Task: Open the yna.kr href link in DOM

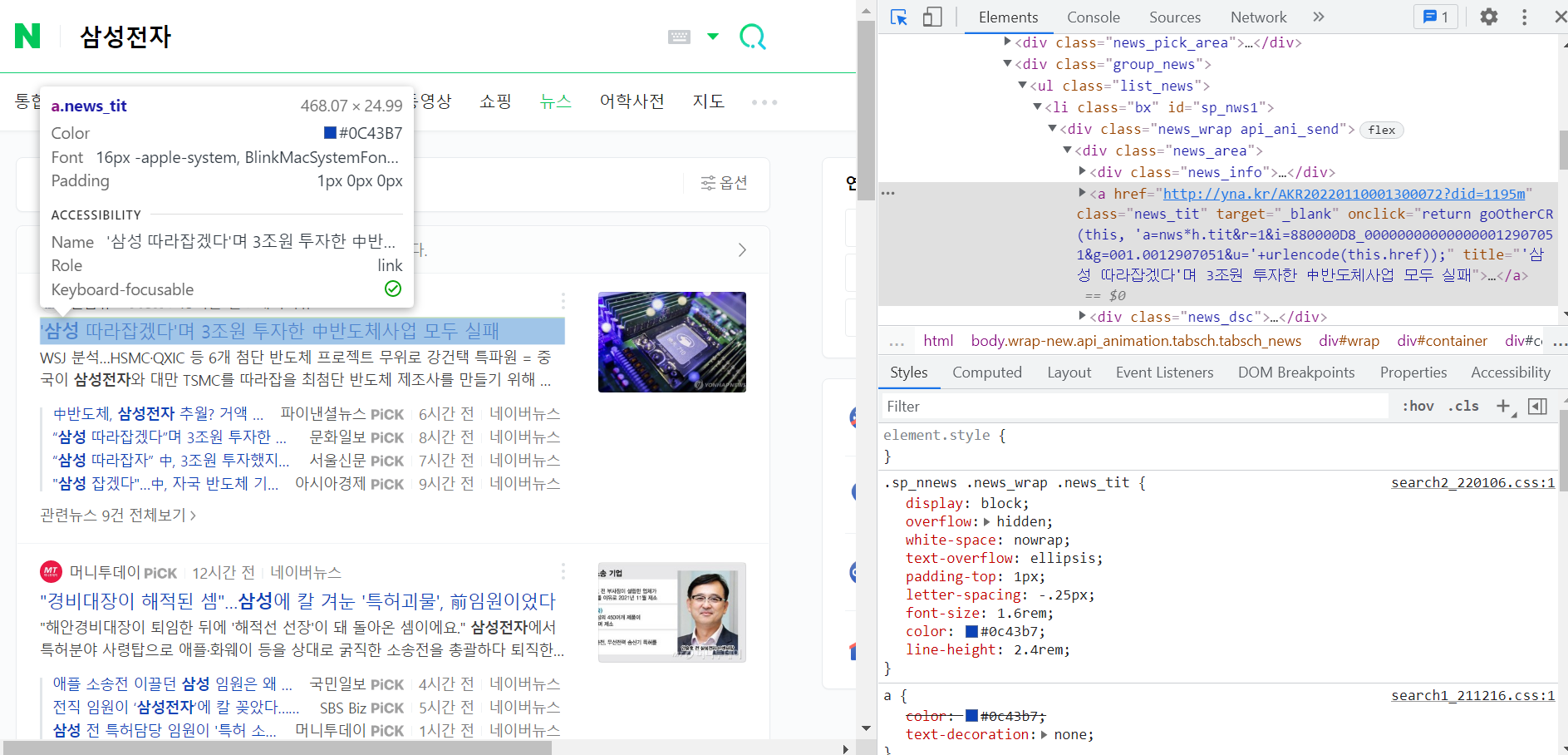Action: click(1344, 194)
